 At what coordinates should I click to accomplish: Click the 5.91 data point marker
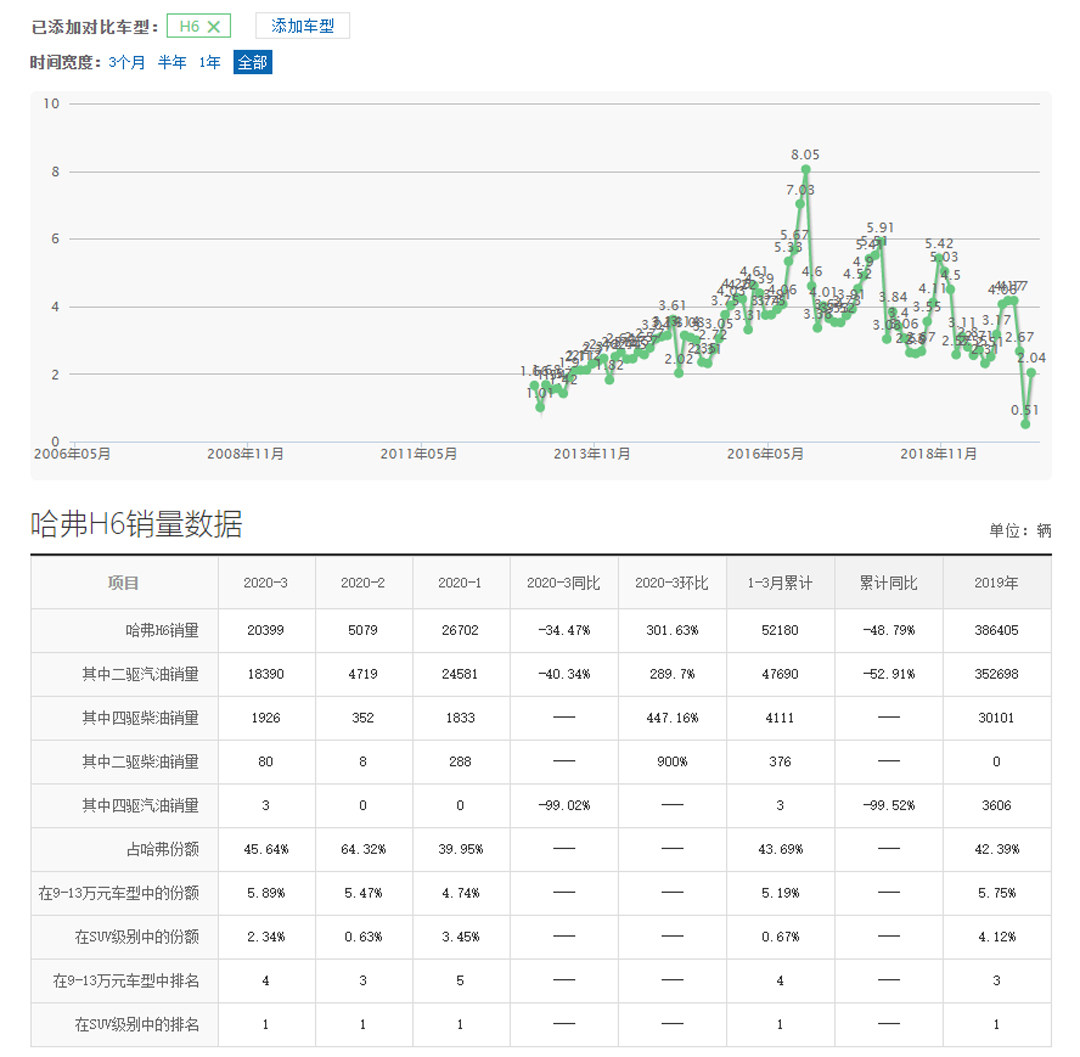(881, 241)
